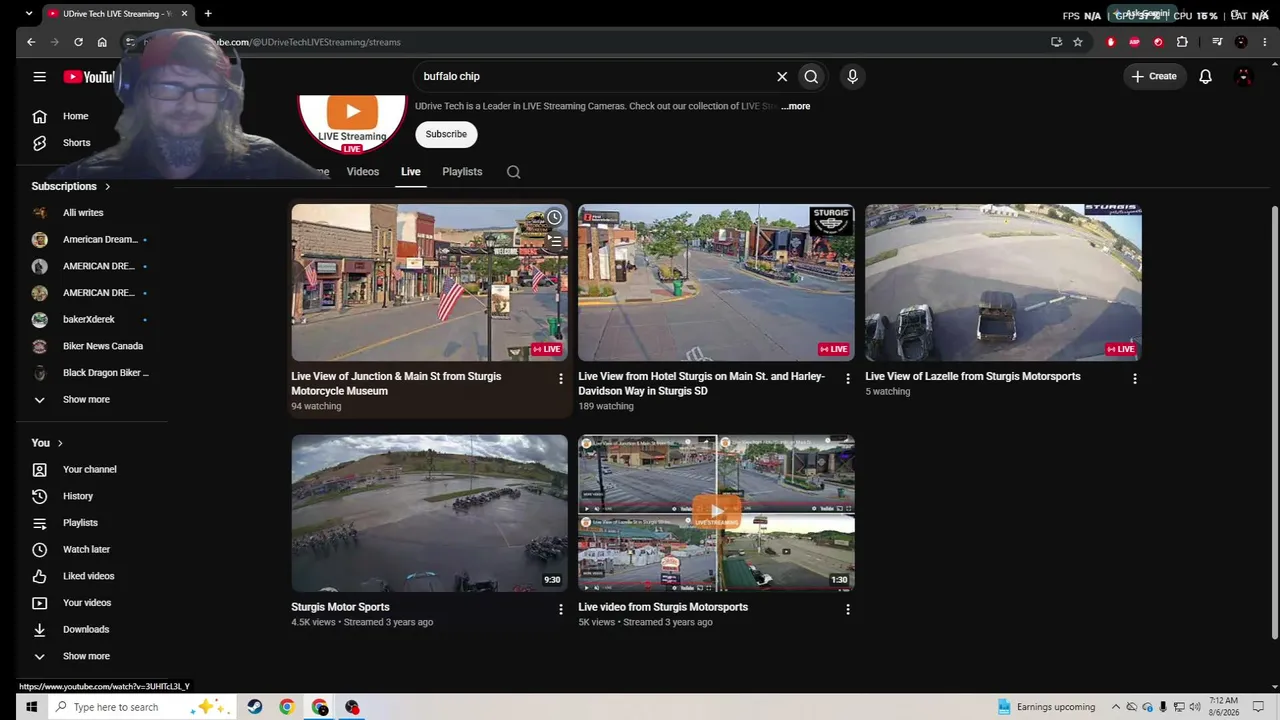Add Junction & Main St video to queue
Viewport: 1280px width, 720px height.
coord(554,241)
